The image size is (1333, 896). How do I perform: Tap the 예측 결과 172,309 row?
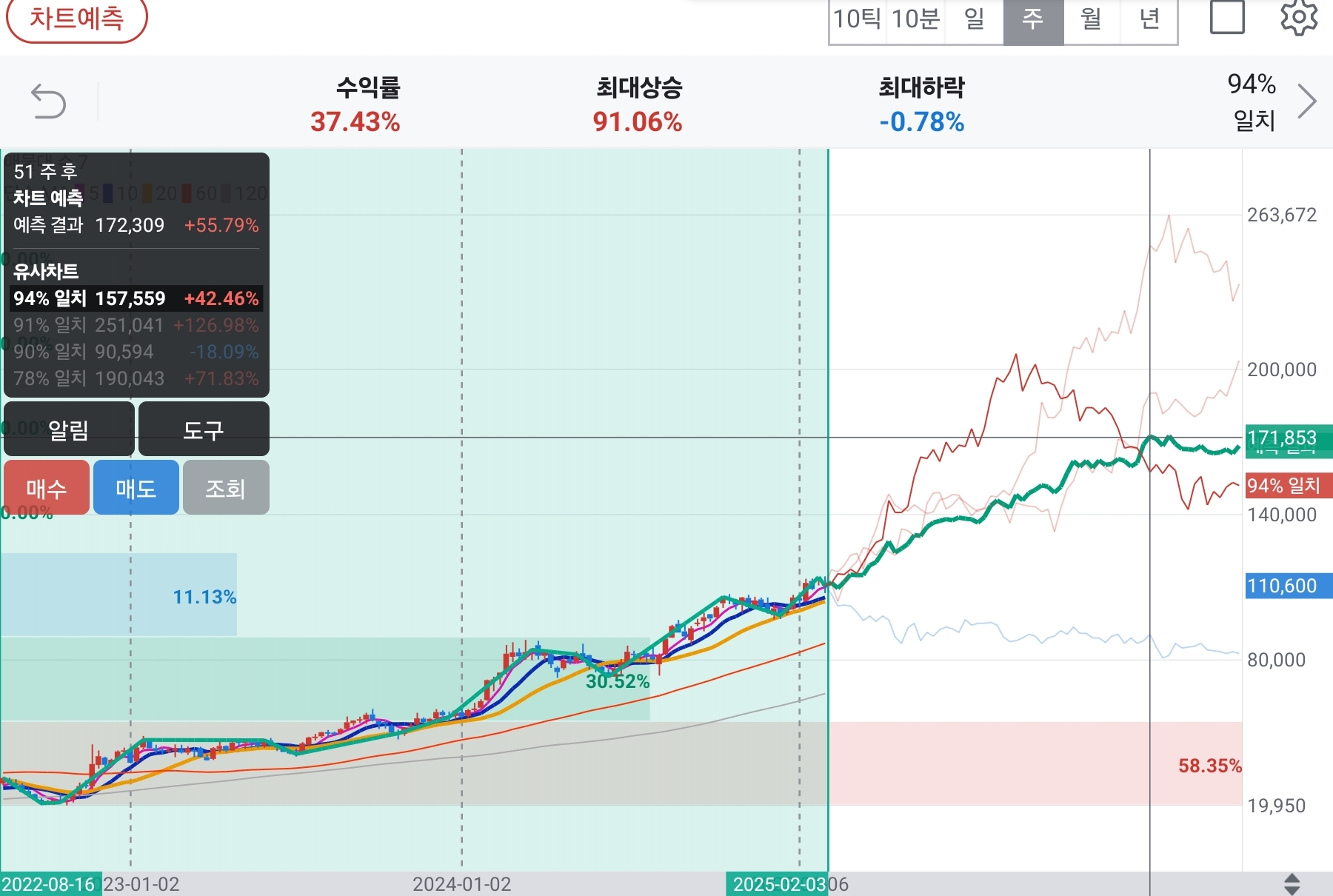pos(136,225)
